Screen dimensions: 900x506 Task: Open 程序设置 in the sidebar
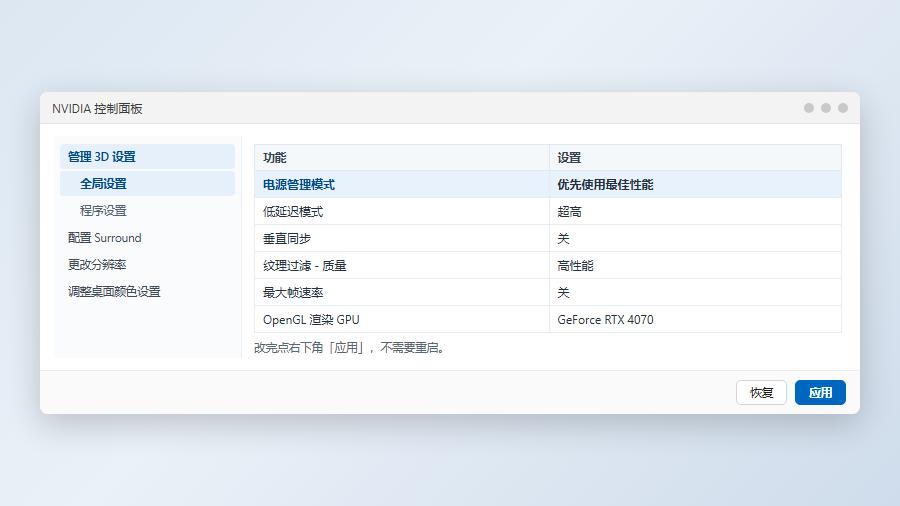148,211
